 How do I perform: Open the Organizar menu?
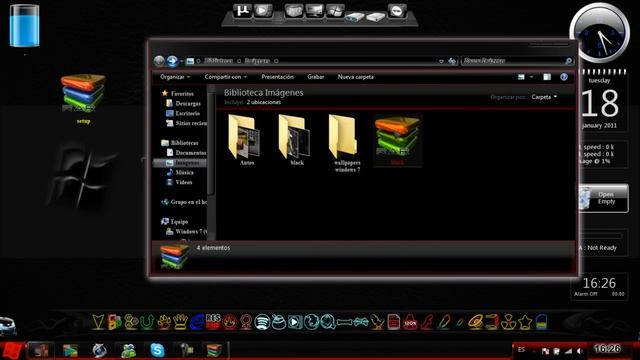tap(175, 77)
